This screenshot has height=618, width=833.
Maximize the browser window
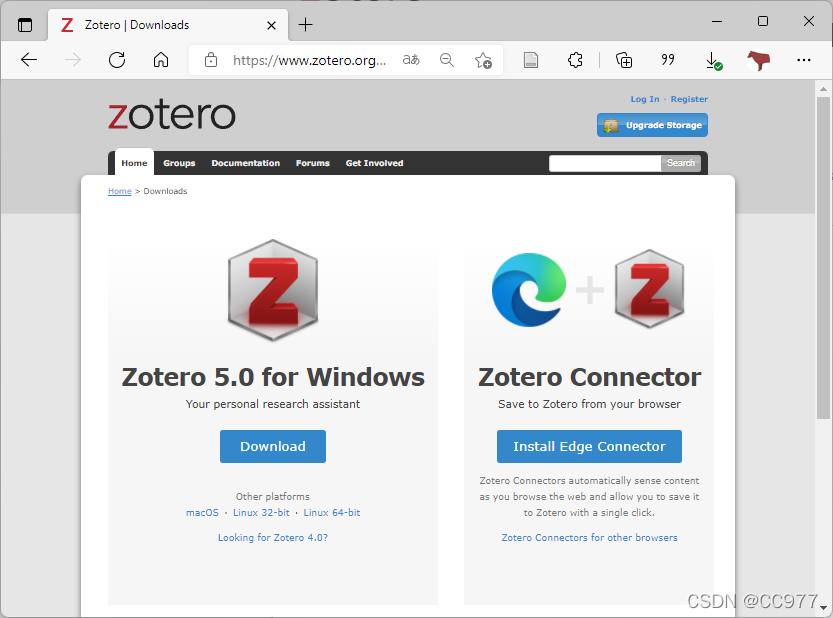763,21
